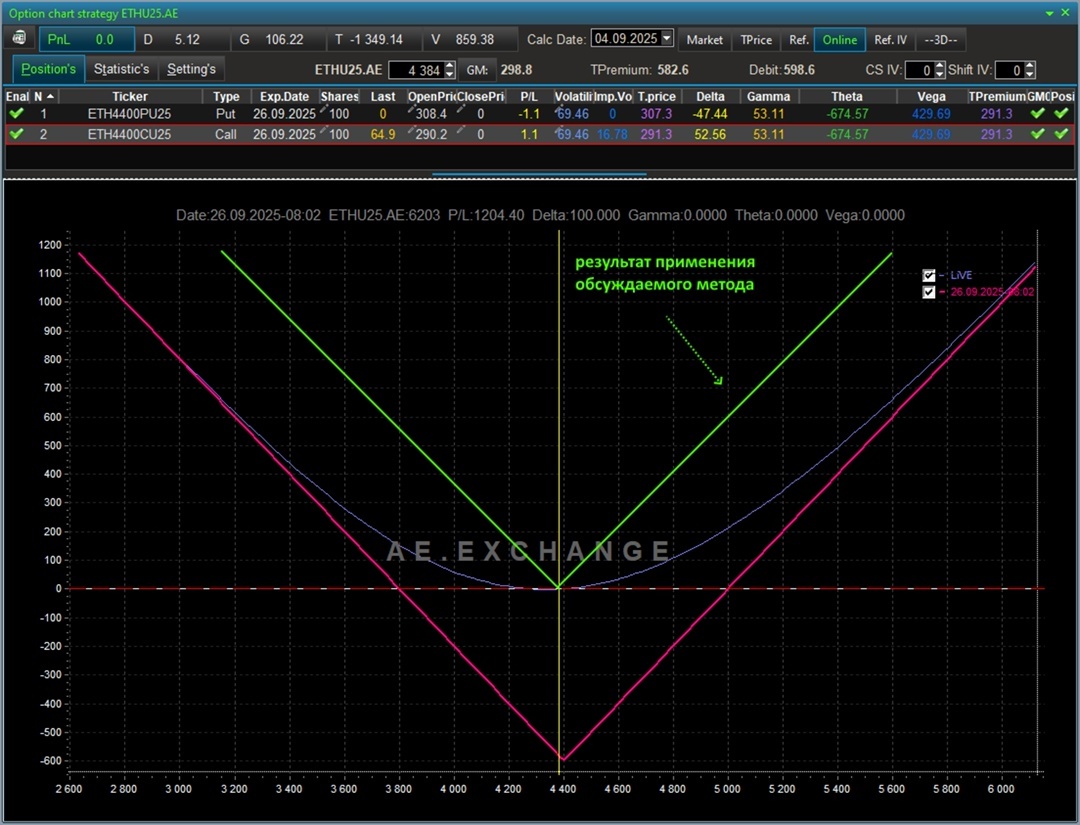This screenshot has height=825, width=1080.
Task: Decrease Shift IV value with down arrow
Action: [x=1030, y=74]
